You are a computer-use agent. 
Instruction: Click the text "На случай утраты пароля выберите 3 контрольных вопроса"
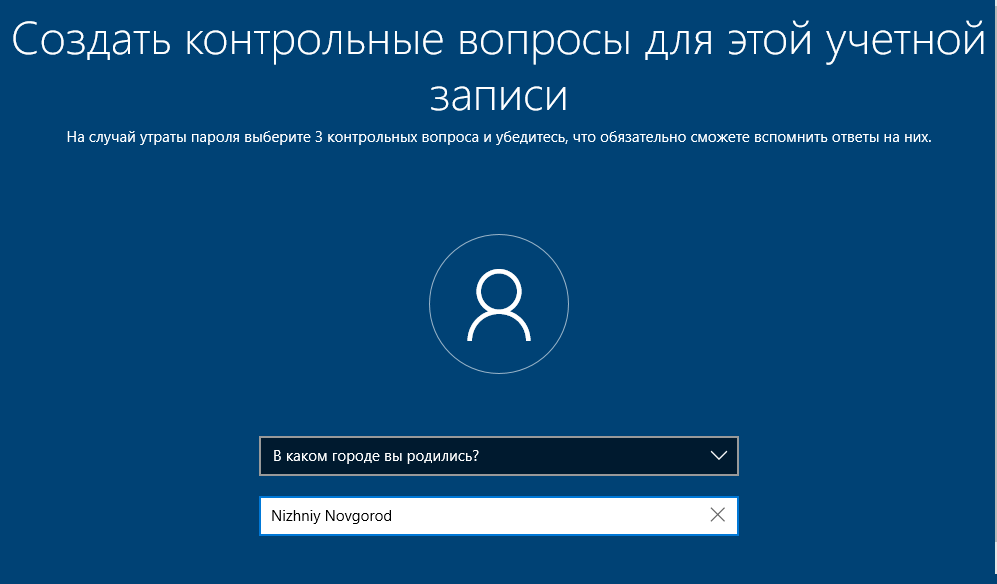[273, 137]
